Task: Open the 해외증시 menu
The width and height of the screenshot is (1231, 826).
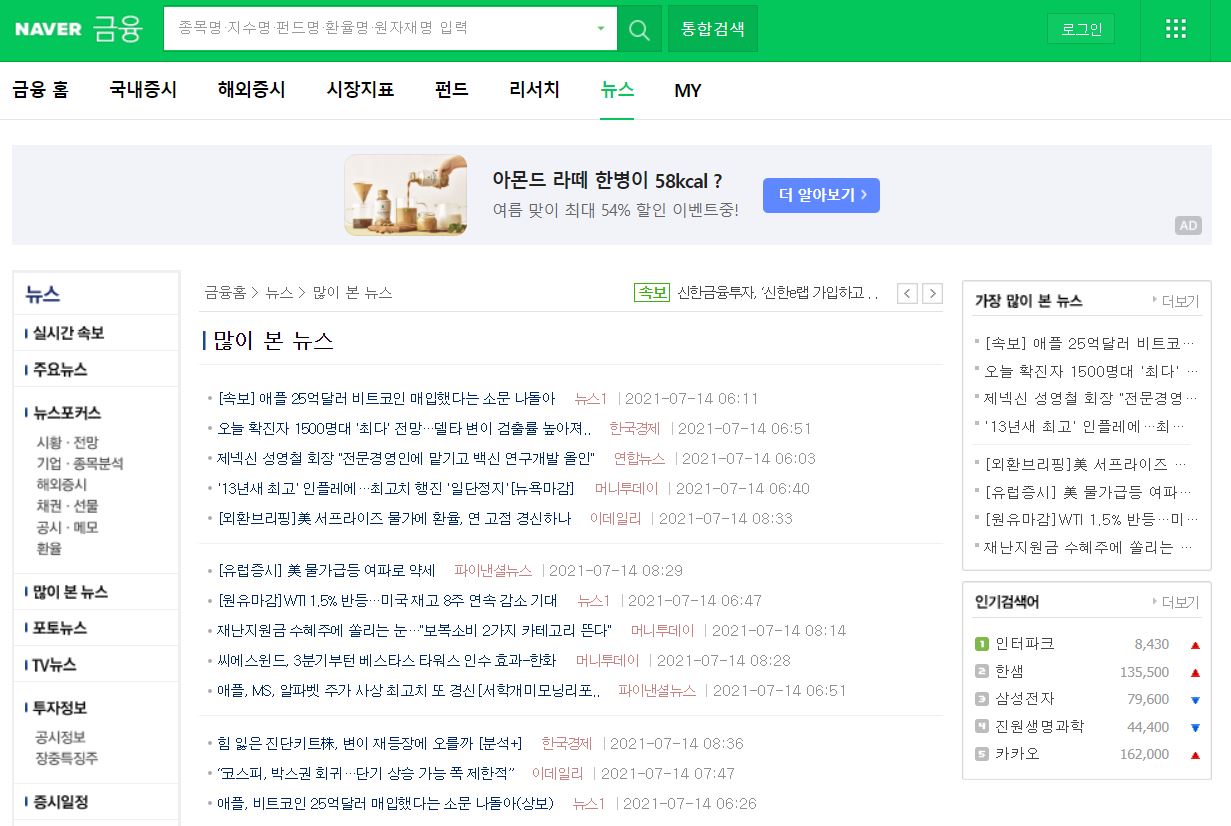Action: click(252, 90)
